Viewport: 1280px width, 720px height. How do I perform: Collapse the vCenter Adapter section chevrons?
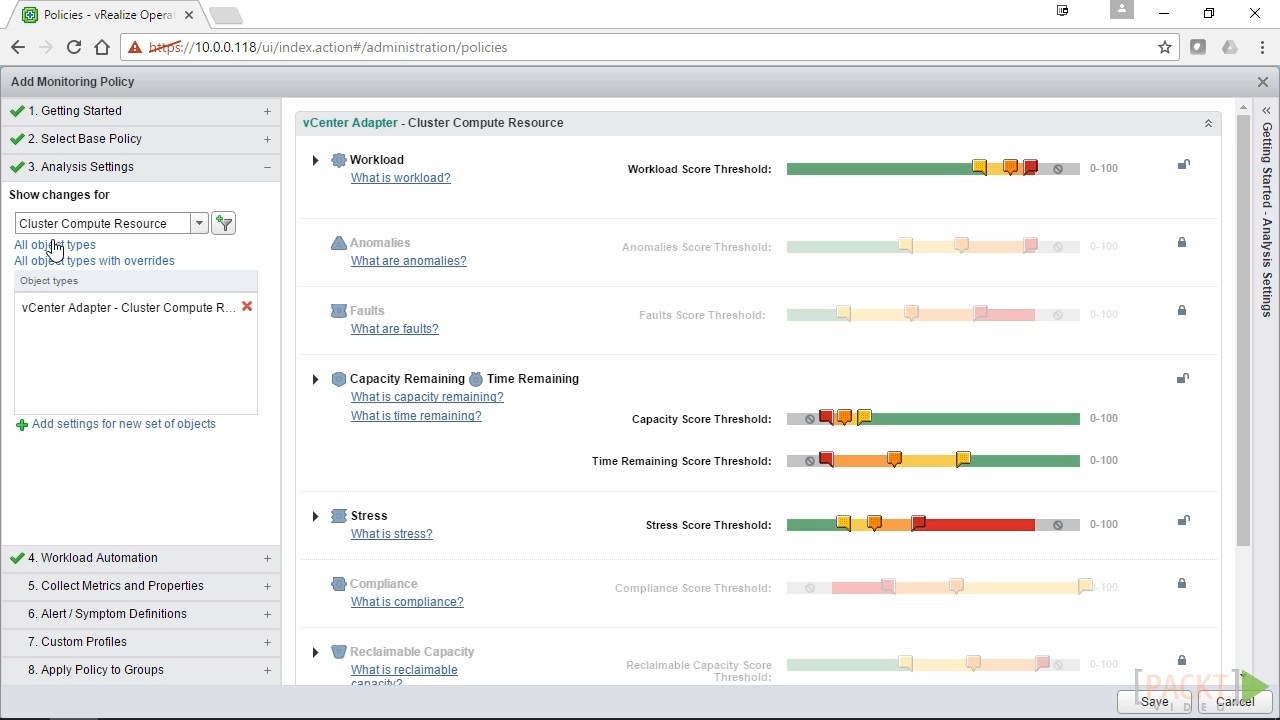(1208, 123)
